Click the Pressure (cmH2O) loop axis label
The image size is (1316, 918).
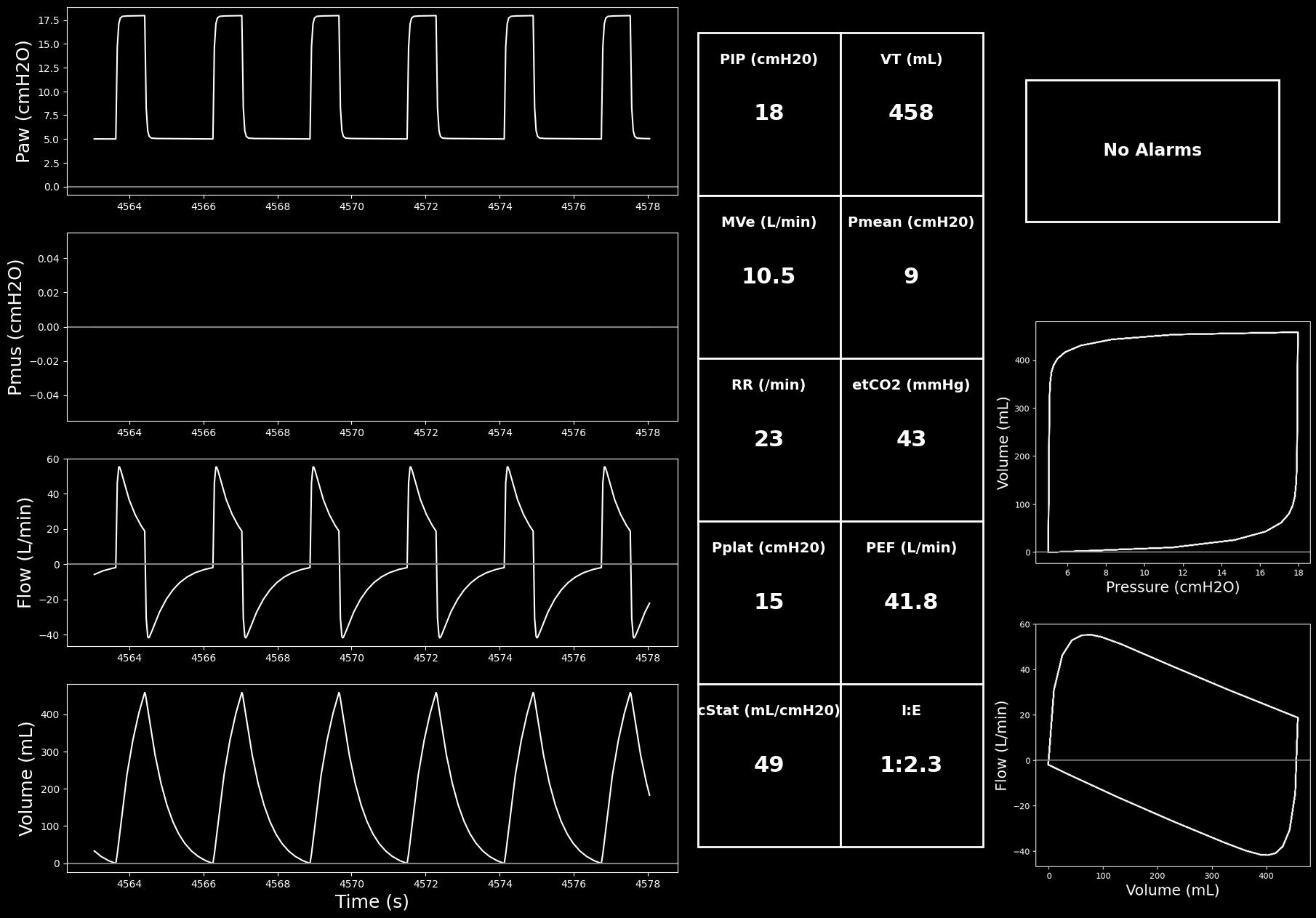[x=1173, y=587]
